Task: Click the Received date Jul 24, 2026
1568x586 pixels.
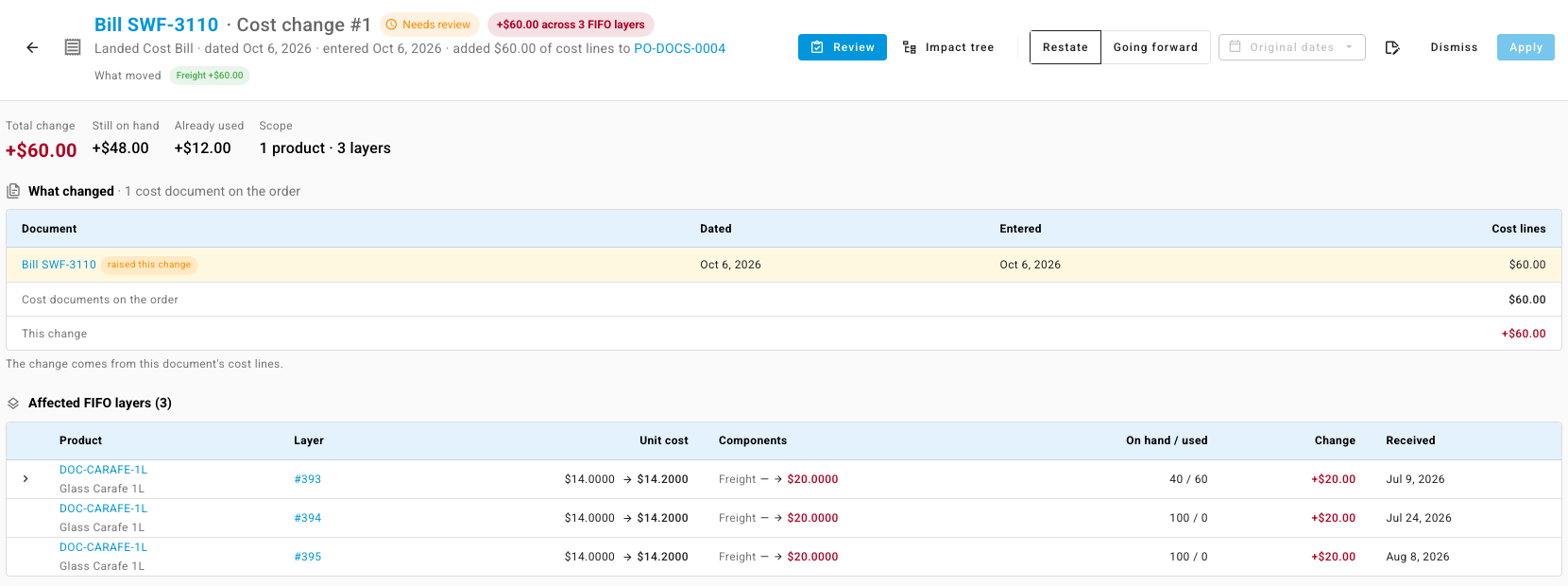Action: 1419,518
